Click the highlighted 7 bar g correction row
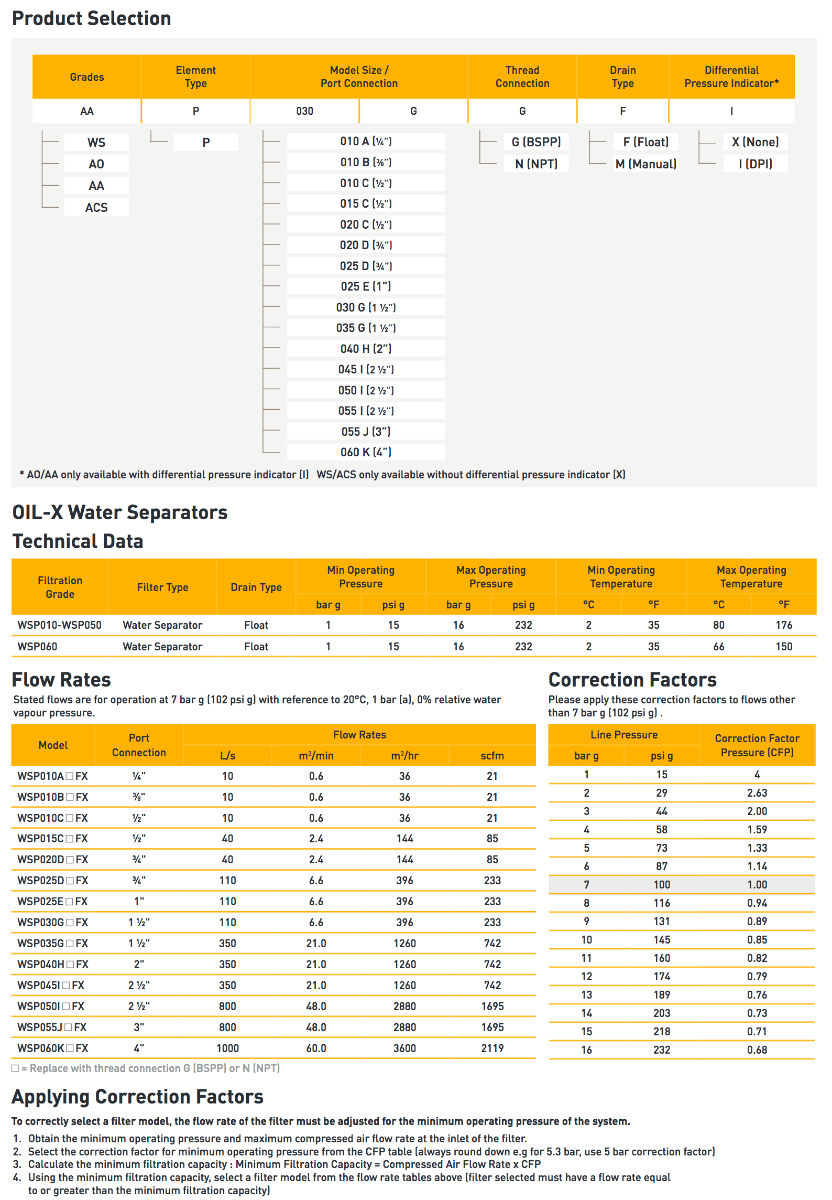 click(682, 885)
